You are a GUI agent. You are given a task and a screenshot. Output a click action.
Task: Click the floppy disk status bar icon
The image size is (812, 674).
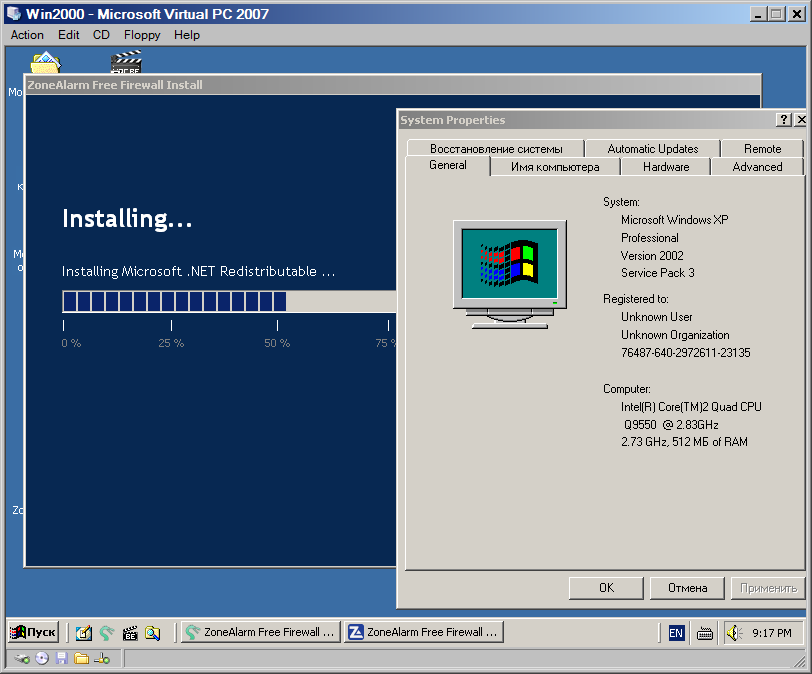click(62, 658)
